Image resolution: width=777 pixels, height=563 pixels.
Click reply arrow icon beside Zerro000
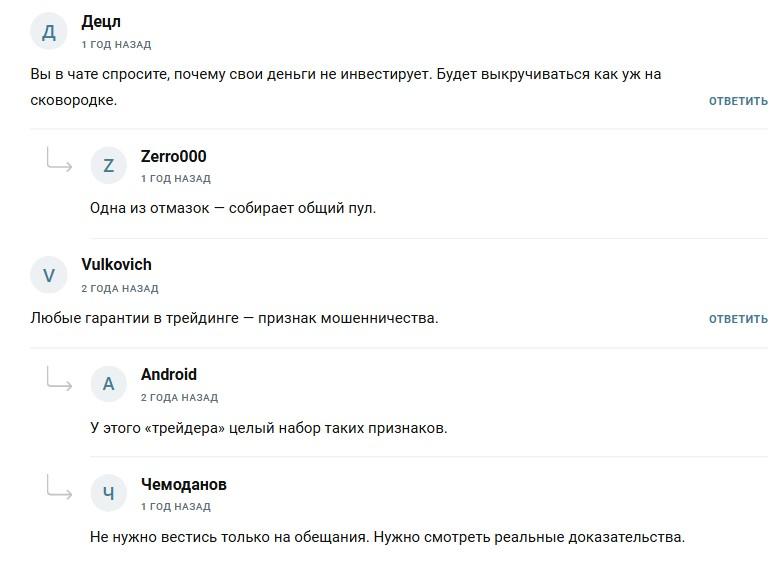59,160
